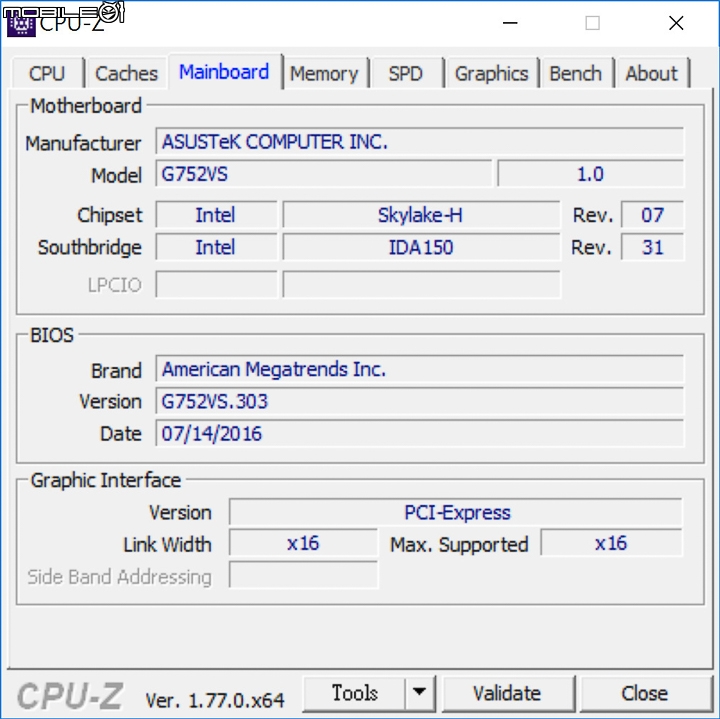
Task: Click the BIOS date 07/14/2016
Action: tap(419, 433)
